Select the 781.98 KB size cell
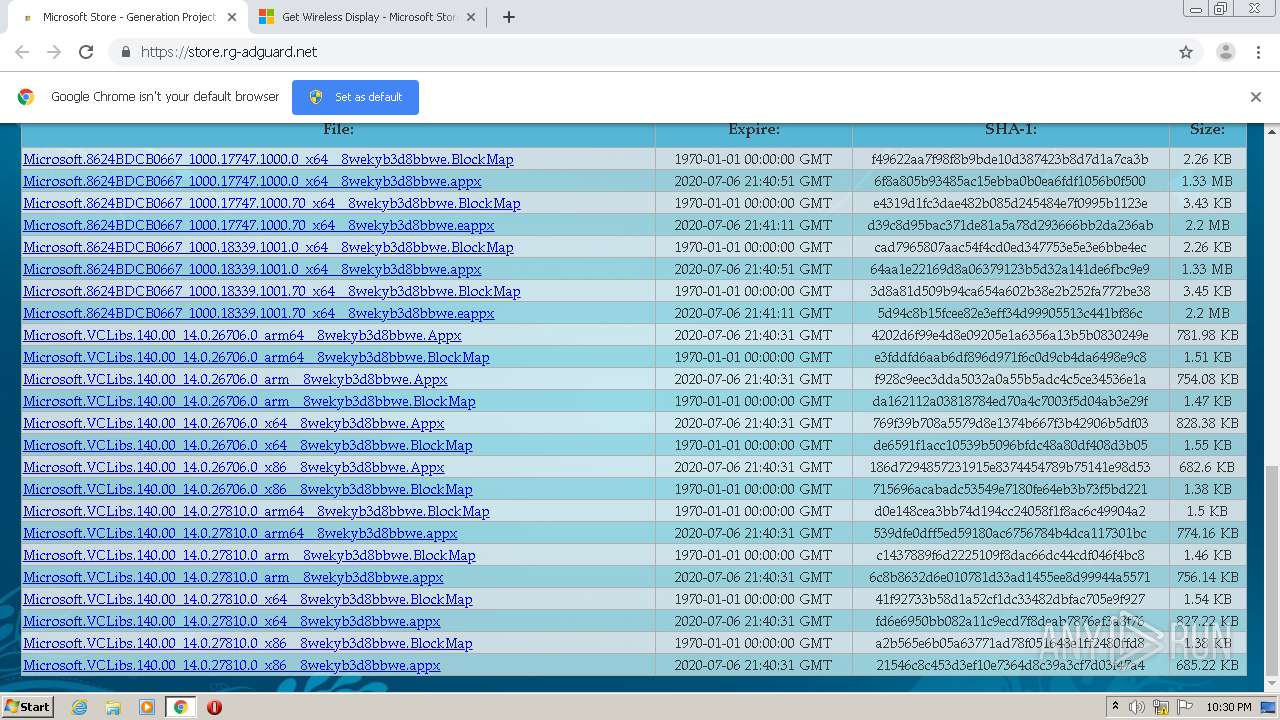This screenshot has width=1280, height=720. coord(1207,335)
